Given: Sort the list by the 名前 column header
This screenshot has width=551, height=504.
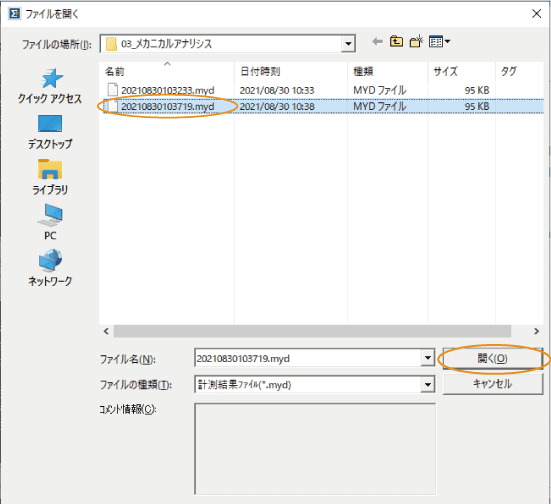Looking at the screenshot, I should tap(167, 71).
